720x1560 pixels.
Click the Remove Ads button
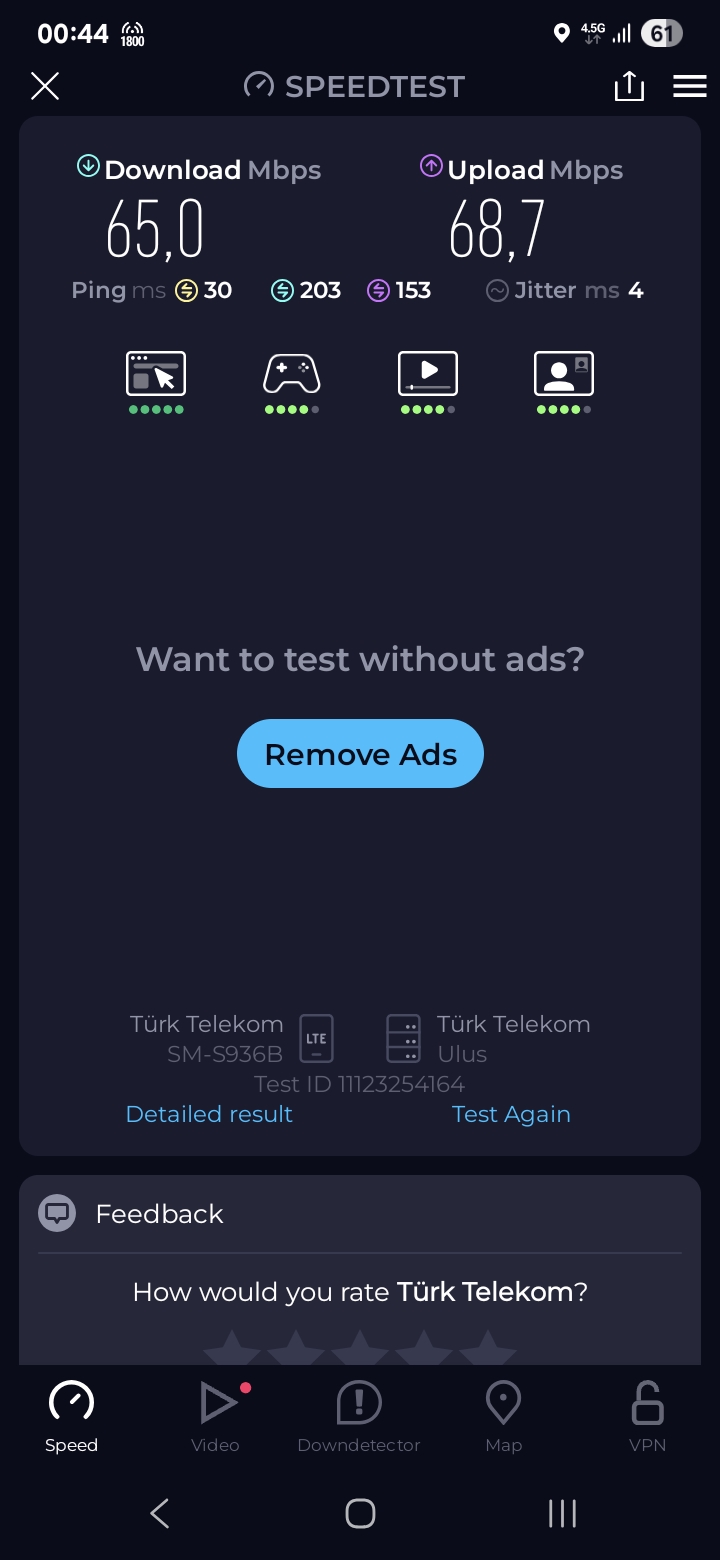[x=360, y=754]
